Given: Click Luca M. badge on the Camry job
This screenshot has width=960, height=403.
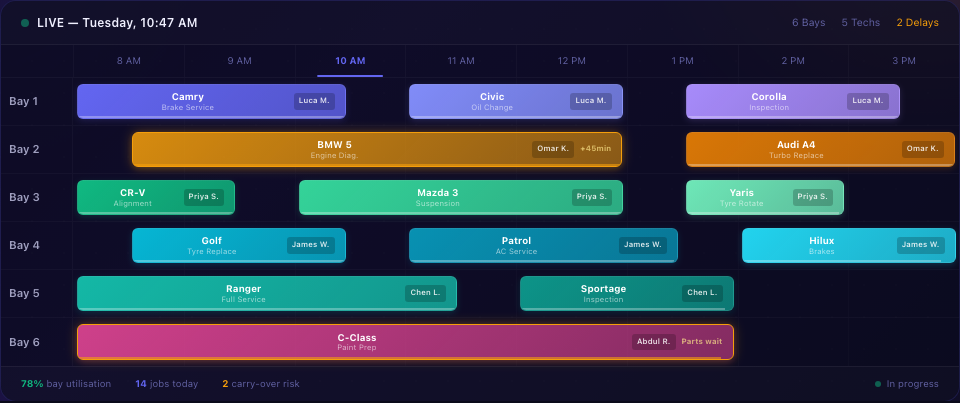Looking at the screenshot, I should click(314, 101).
